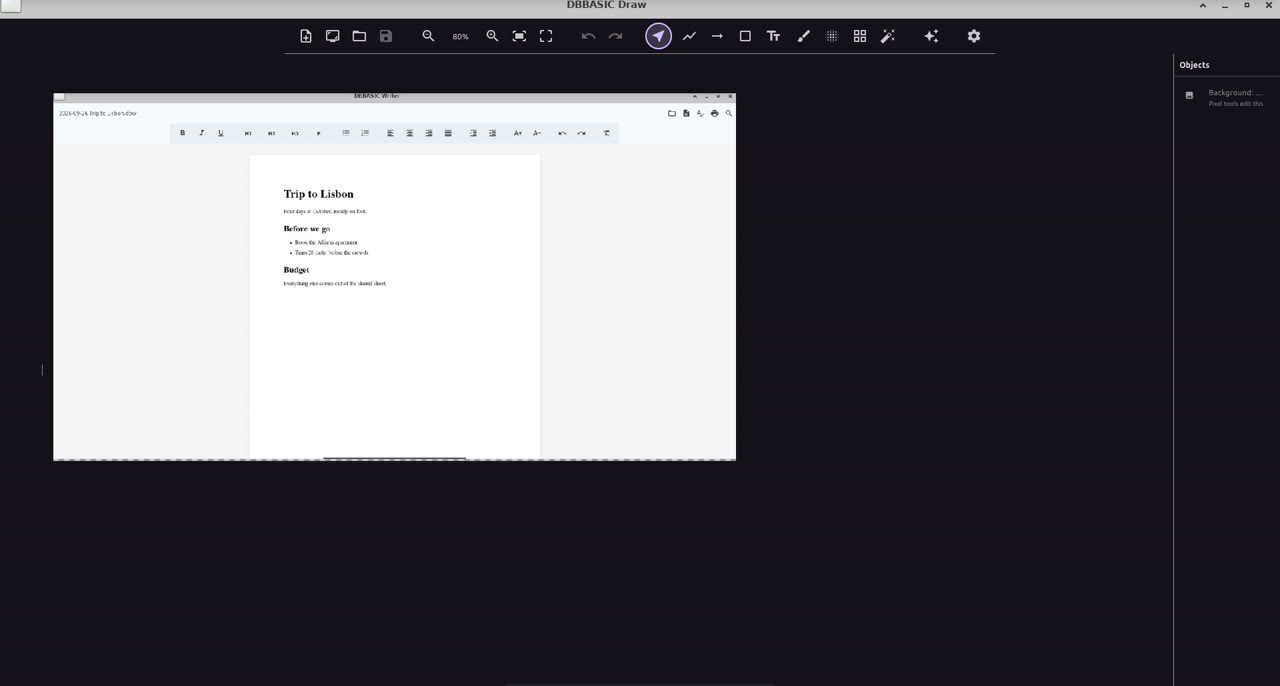
Task: Open settings gear menu
Action: point(974,36)
